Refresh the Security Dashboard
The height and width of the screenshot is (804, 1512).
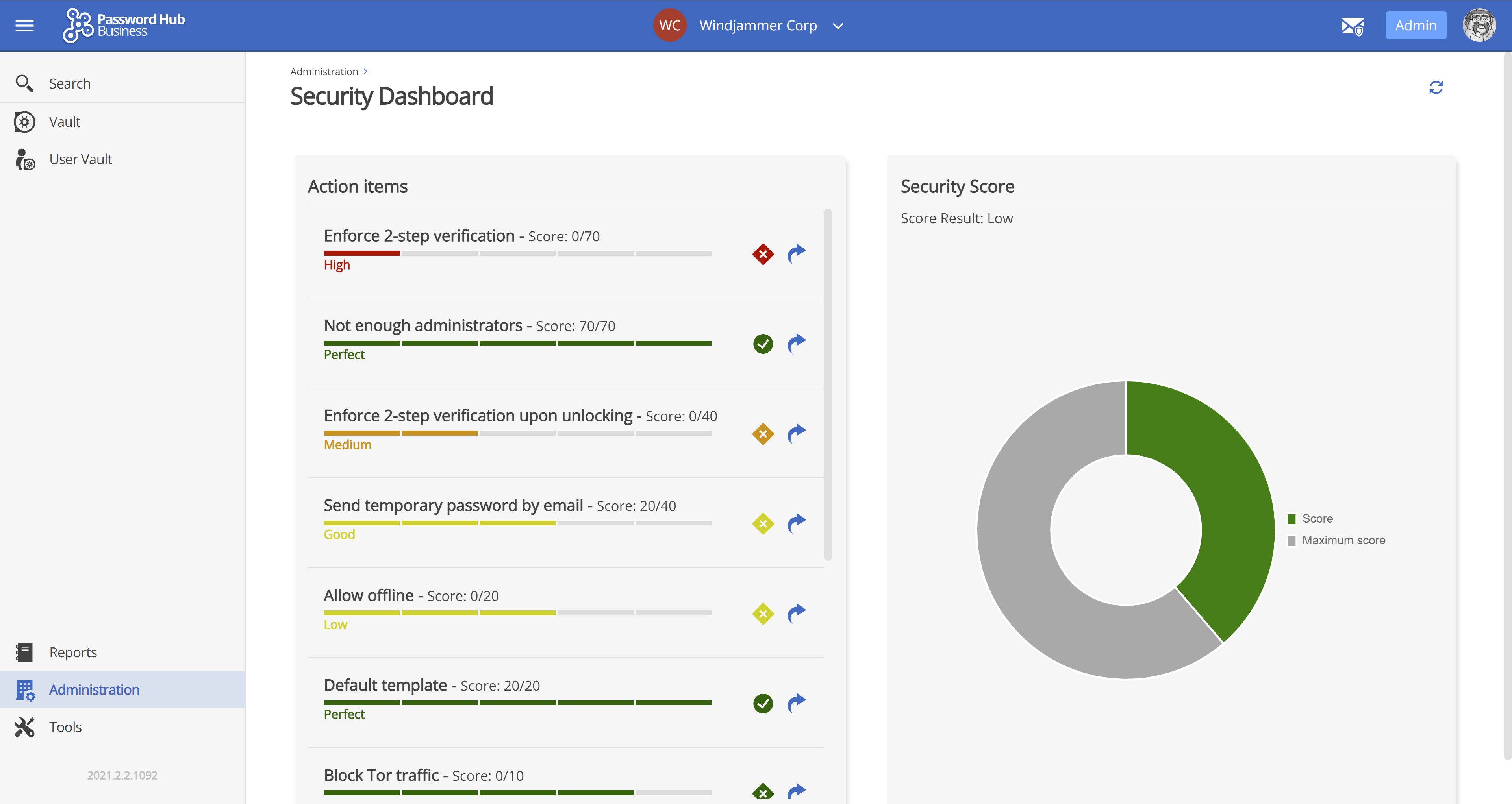1436,87
